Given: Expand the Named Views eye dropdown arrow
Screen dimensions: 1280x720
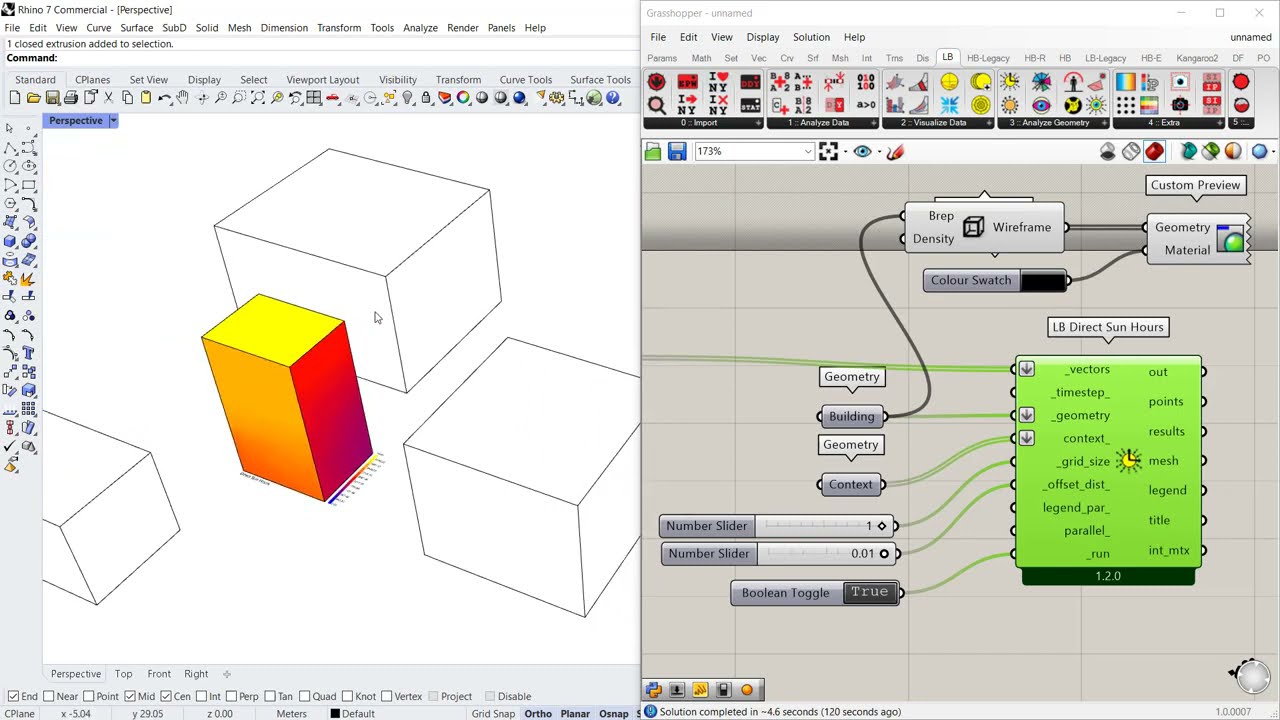Looking at the screenshot, I should click(x=878, y=152).
